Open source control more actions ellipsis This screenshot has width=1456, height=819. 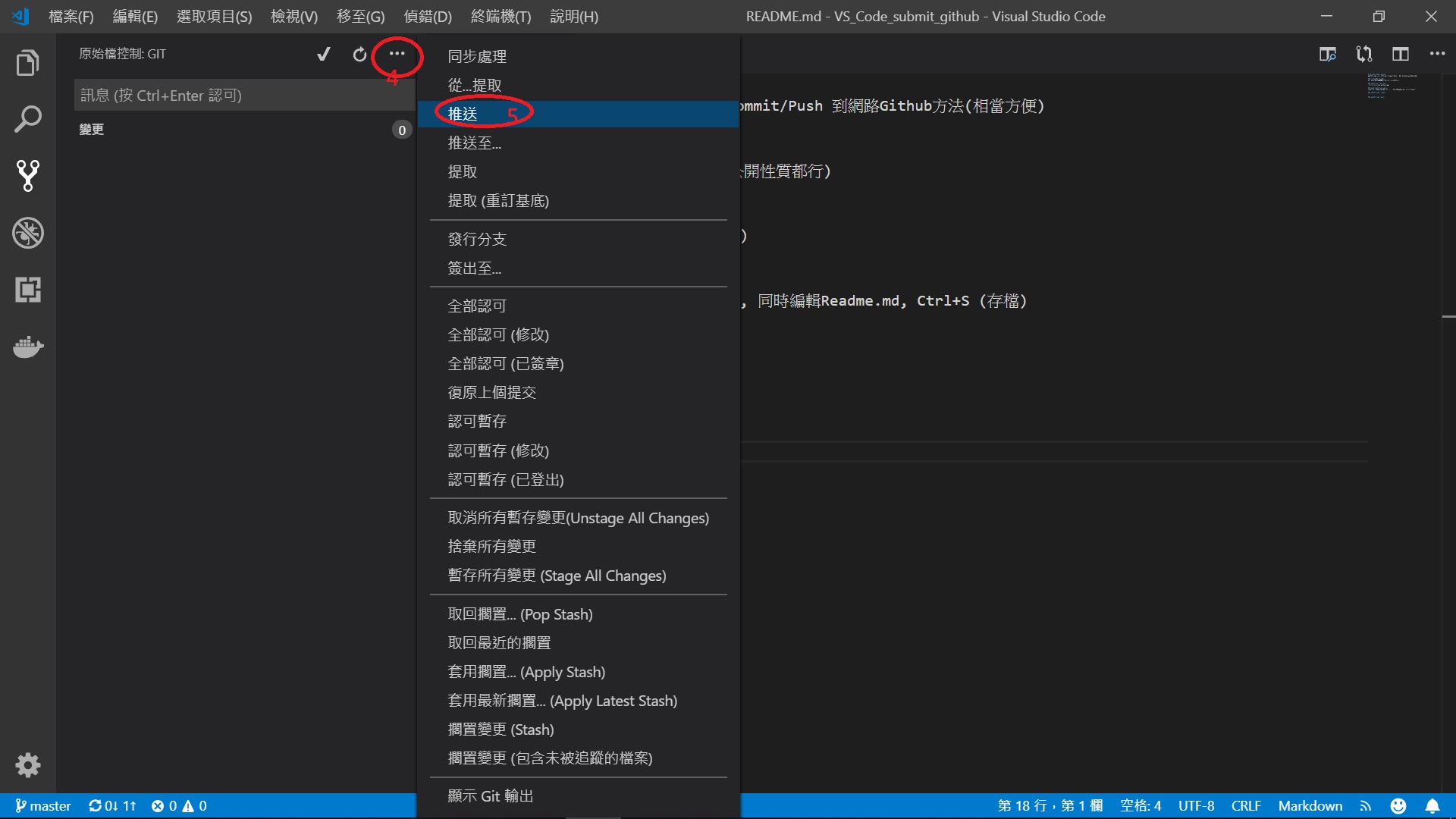pyautogui.click(x=397, y=54)
